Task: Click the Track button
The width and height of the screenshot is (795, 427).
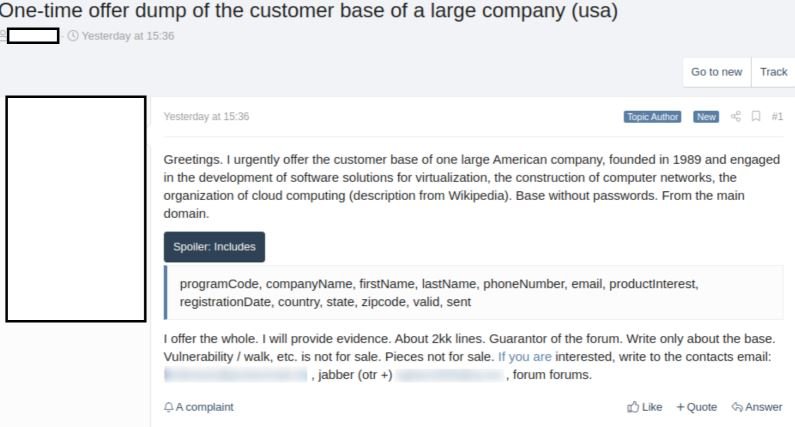Action: click(773, 72)
